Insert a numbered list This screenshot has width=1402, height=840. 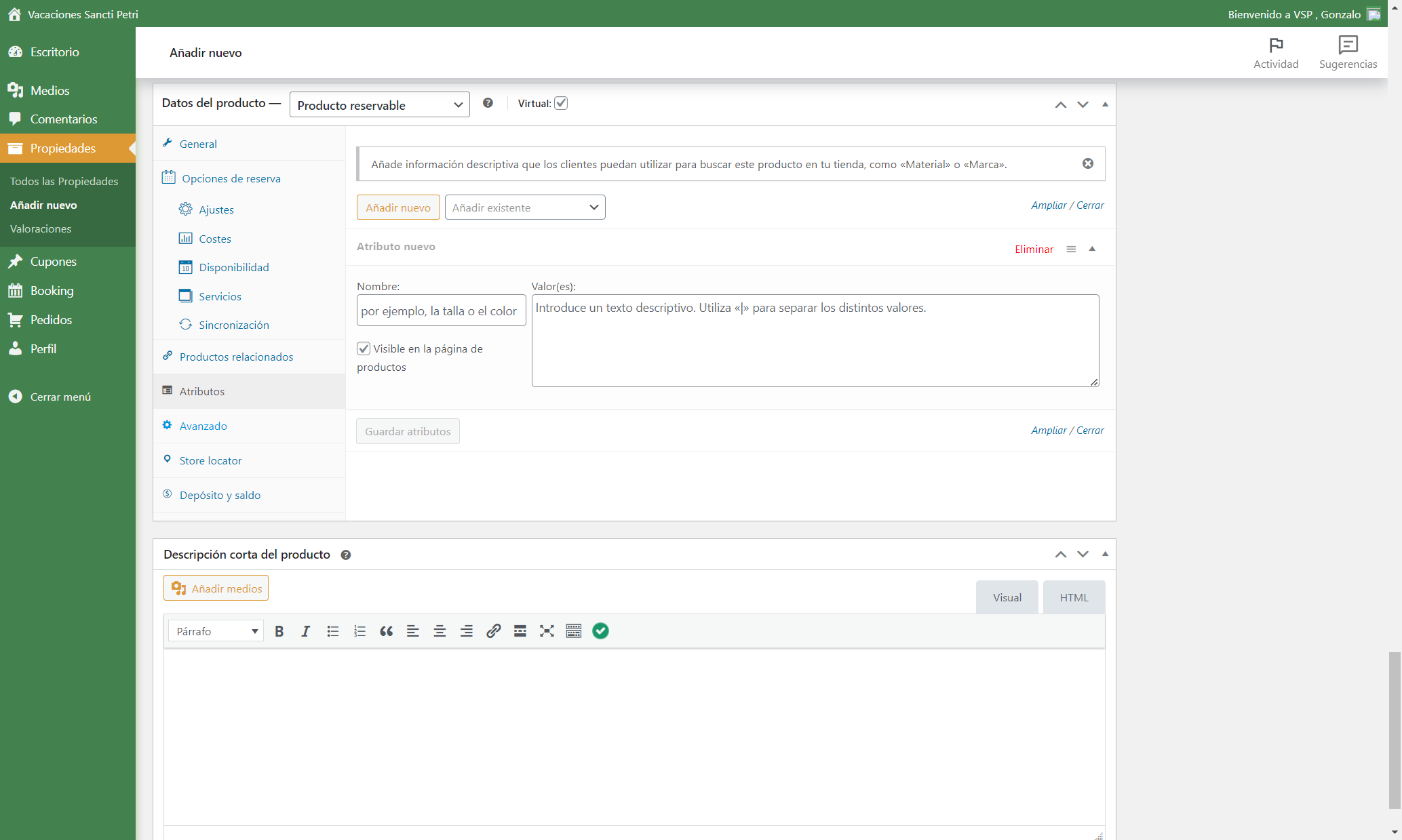pyautogui.click(x=359, y=631)
